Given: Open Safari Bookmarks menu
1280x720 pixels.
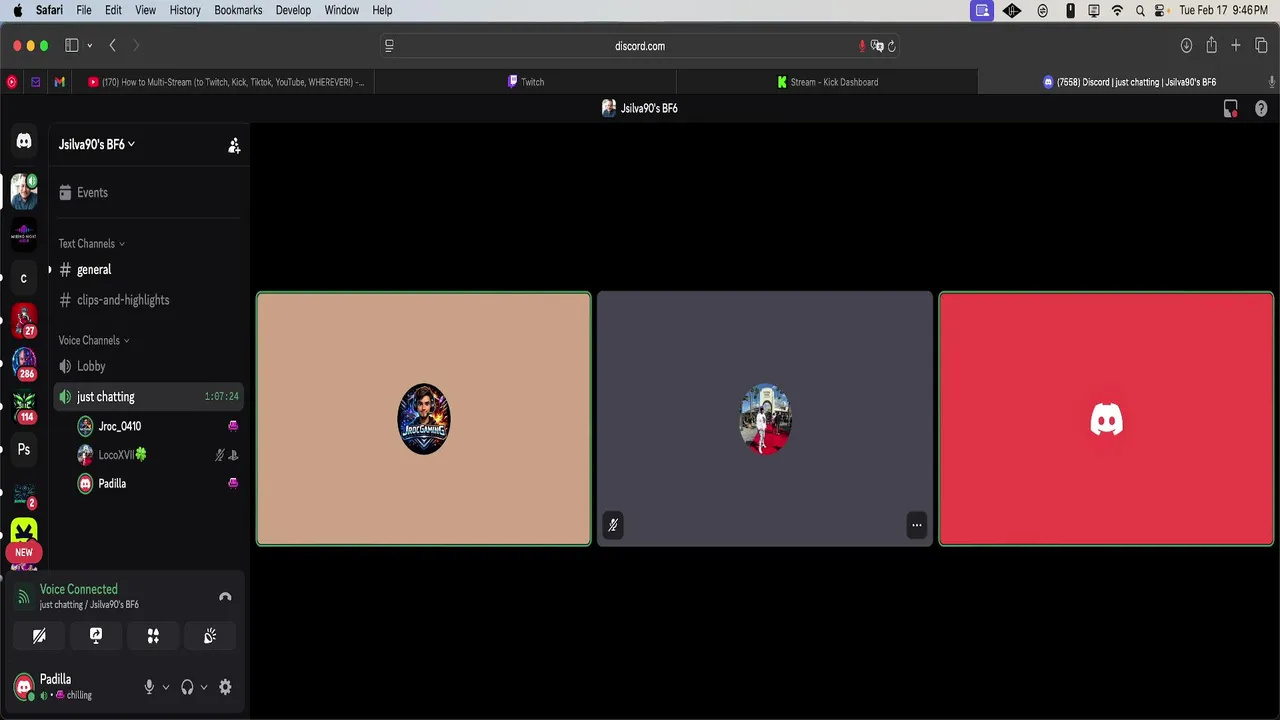Looking at the screenshot, I should tap(238, 10).
